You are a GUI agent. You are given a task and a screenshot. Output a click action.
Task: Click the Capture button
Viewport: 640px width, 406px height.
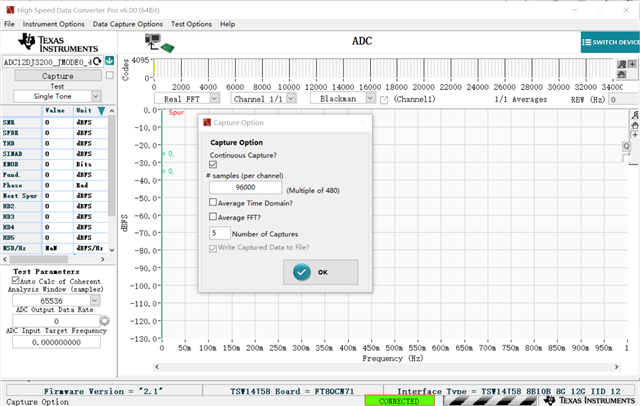[x=58, y=75]
